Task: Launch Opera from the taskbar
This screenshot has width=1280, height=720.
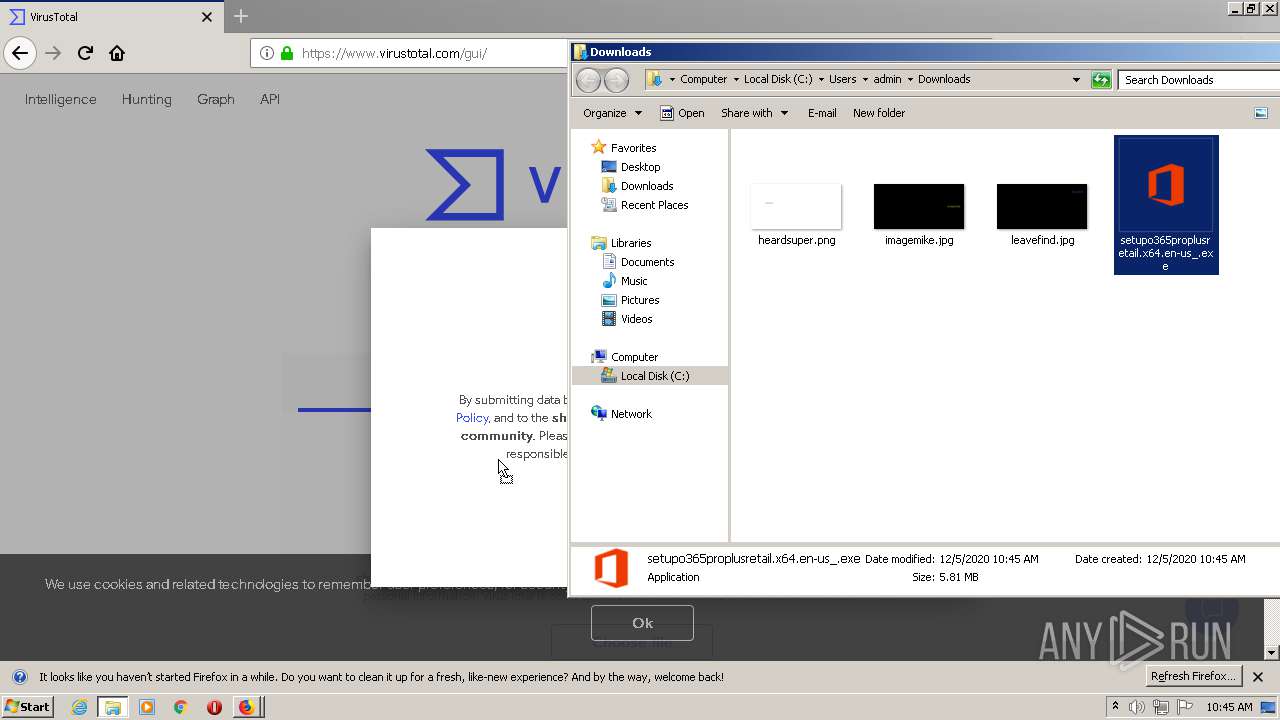Action: pos(214,707)
